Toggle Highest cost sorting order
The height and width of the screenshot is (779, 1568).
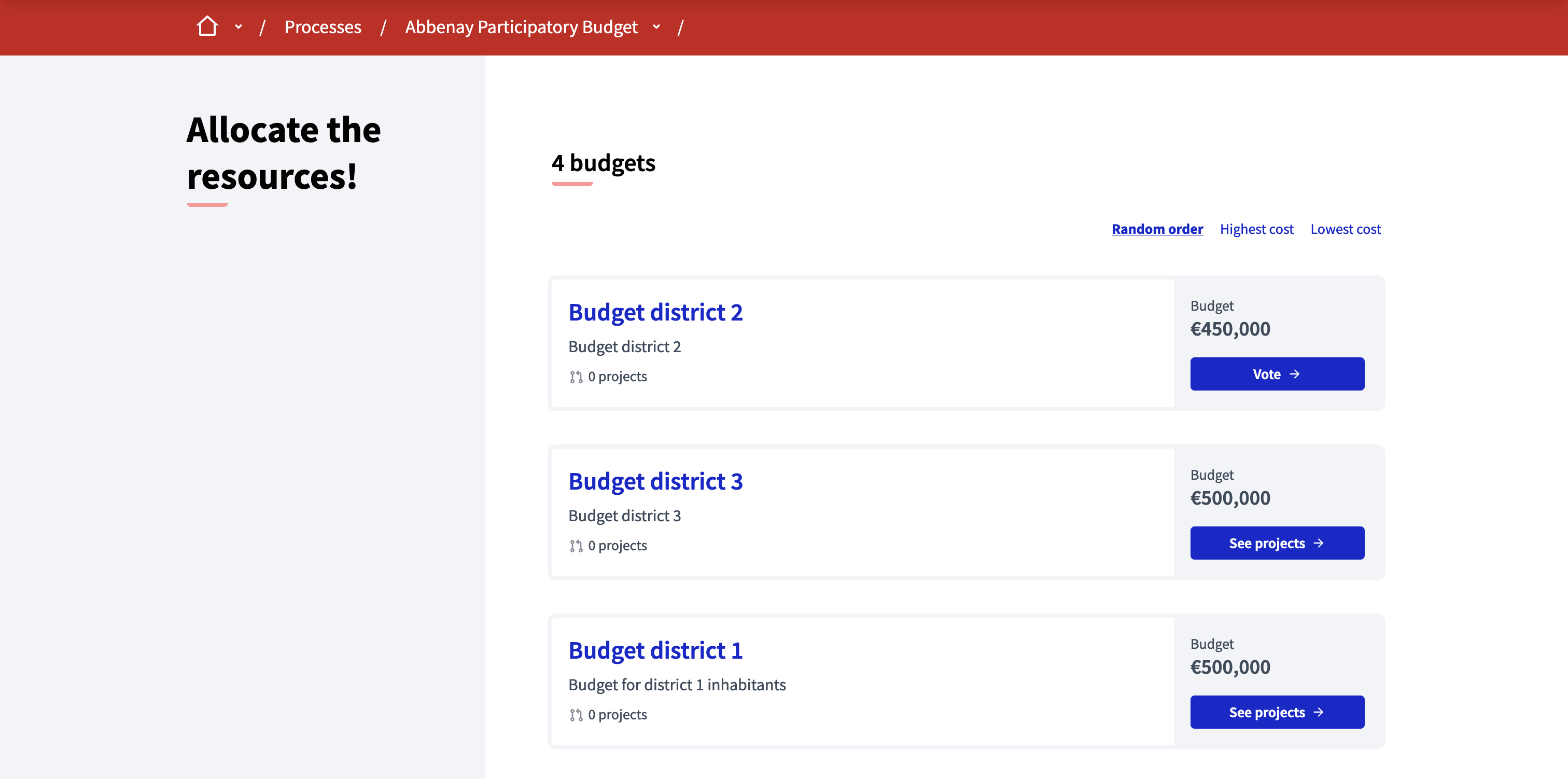[1257, 228]
